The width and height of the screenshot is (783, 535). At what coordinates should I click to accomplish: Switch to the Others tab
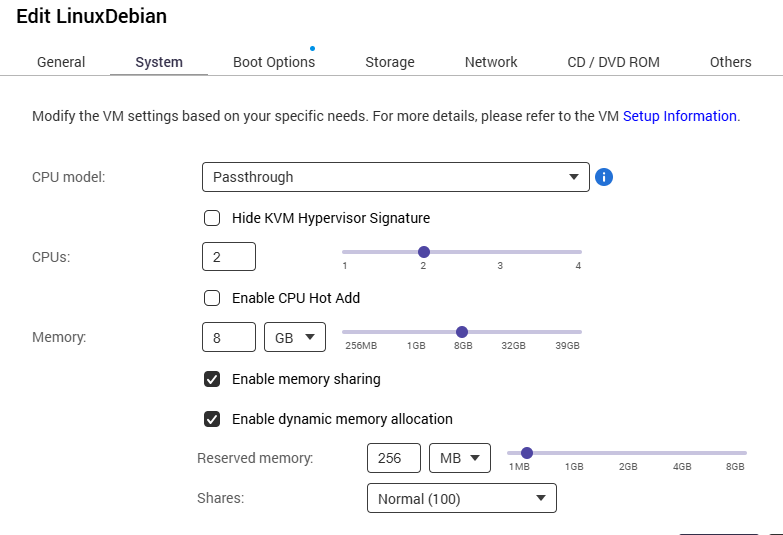point(730,62)
